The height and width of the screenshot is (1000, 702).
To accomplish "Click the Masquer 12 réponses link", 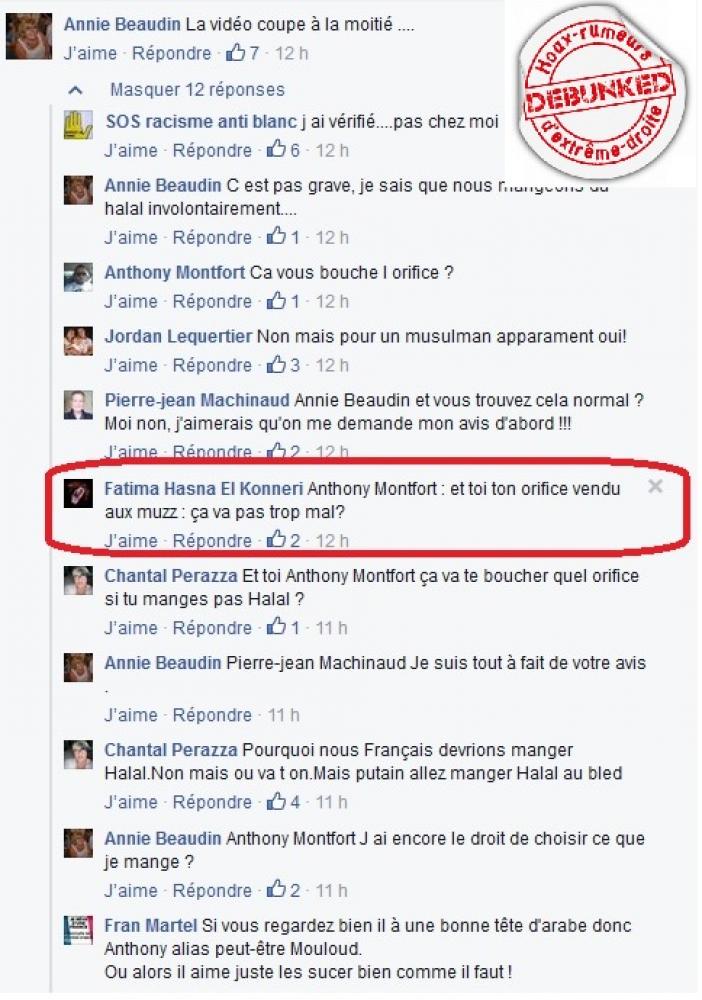I will [197, 89].
